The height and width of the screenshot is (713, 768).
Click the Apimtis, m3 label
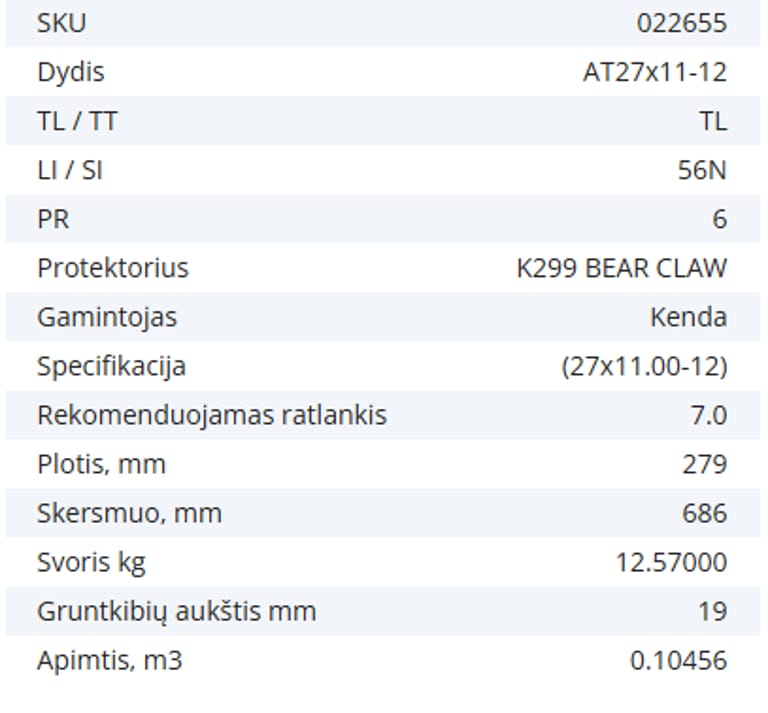click(110, 660)
